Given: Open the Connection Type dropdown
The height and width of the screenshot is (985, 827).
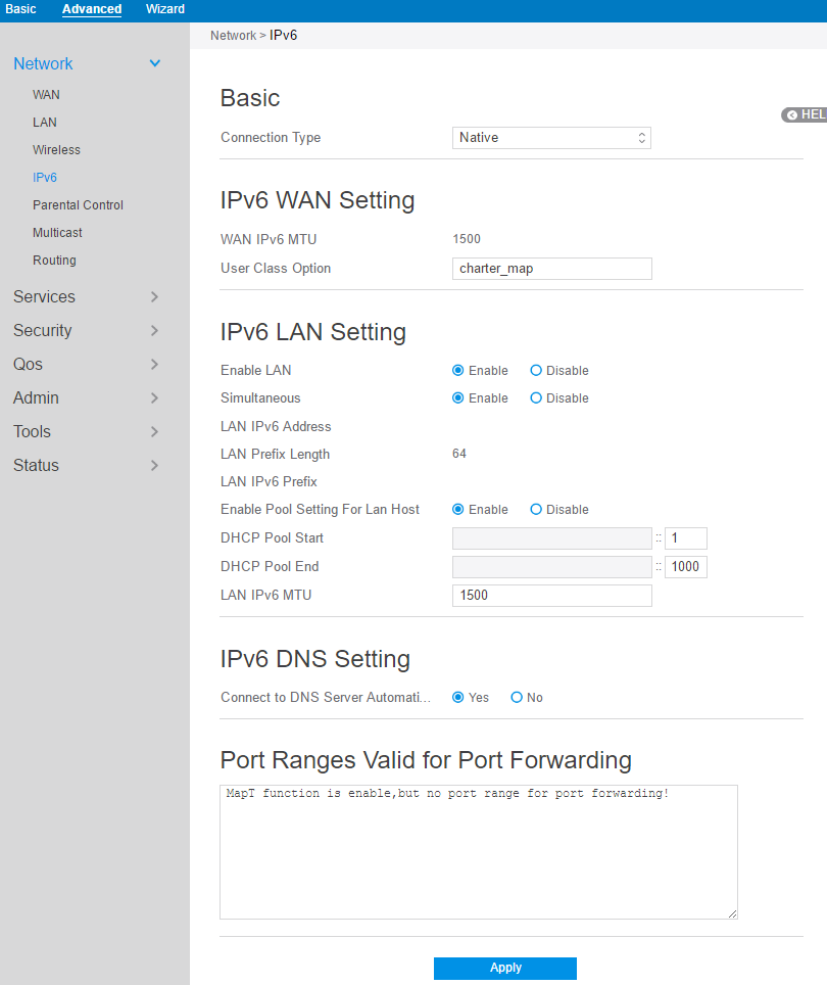Looking at the screenshot, I should (x=551, y=138).
